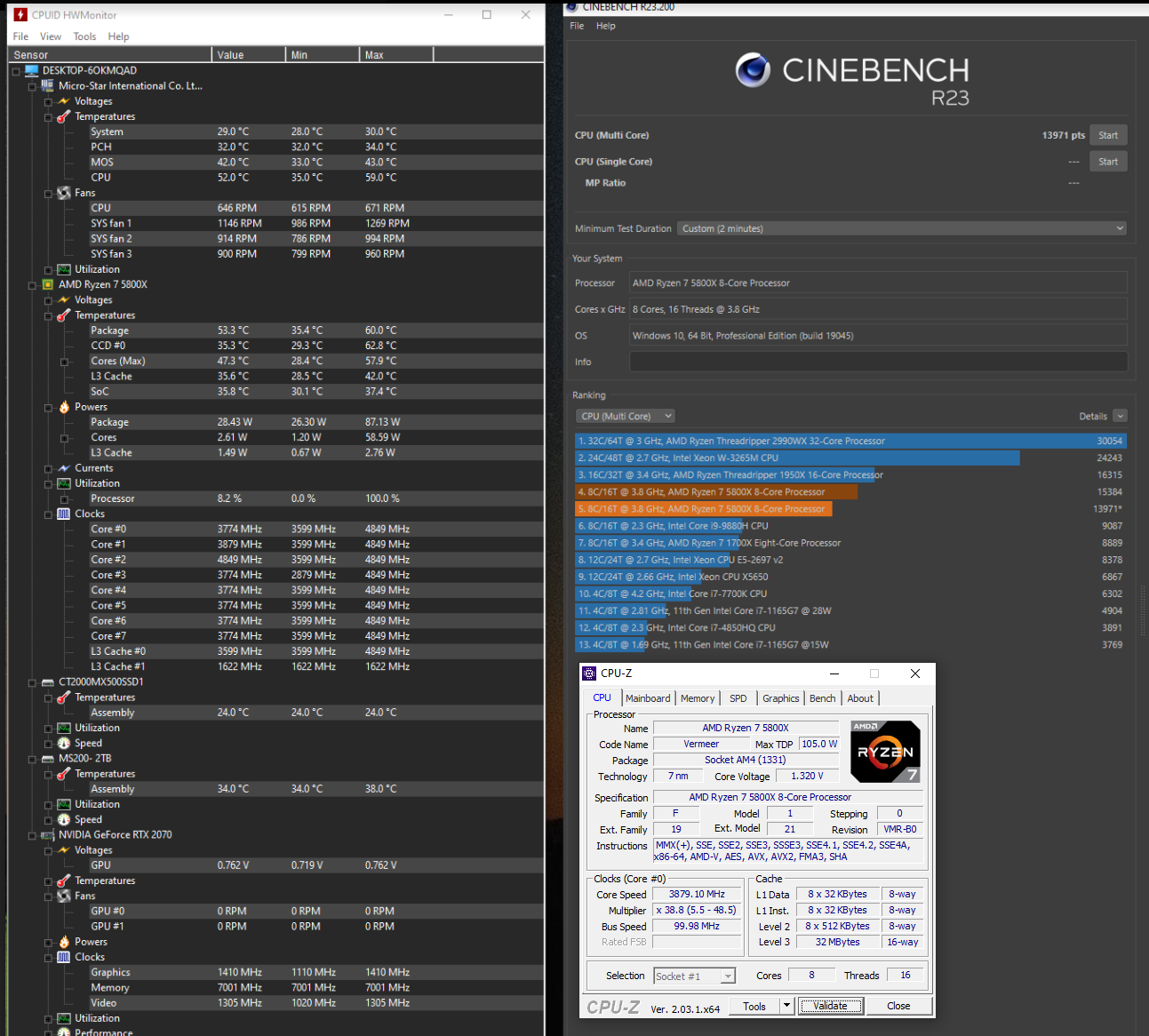Click the CPU chip icon beside AMD Ryzen 7 5800X
1149x1036 pixels.
[x=48, y=285]
